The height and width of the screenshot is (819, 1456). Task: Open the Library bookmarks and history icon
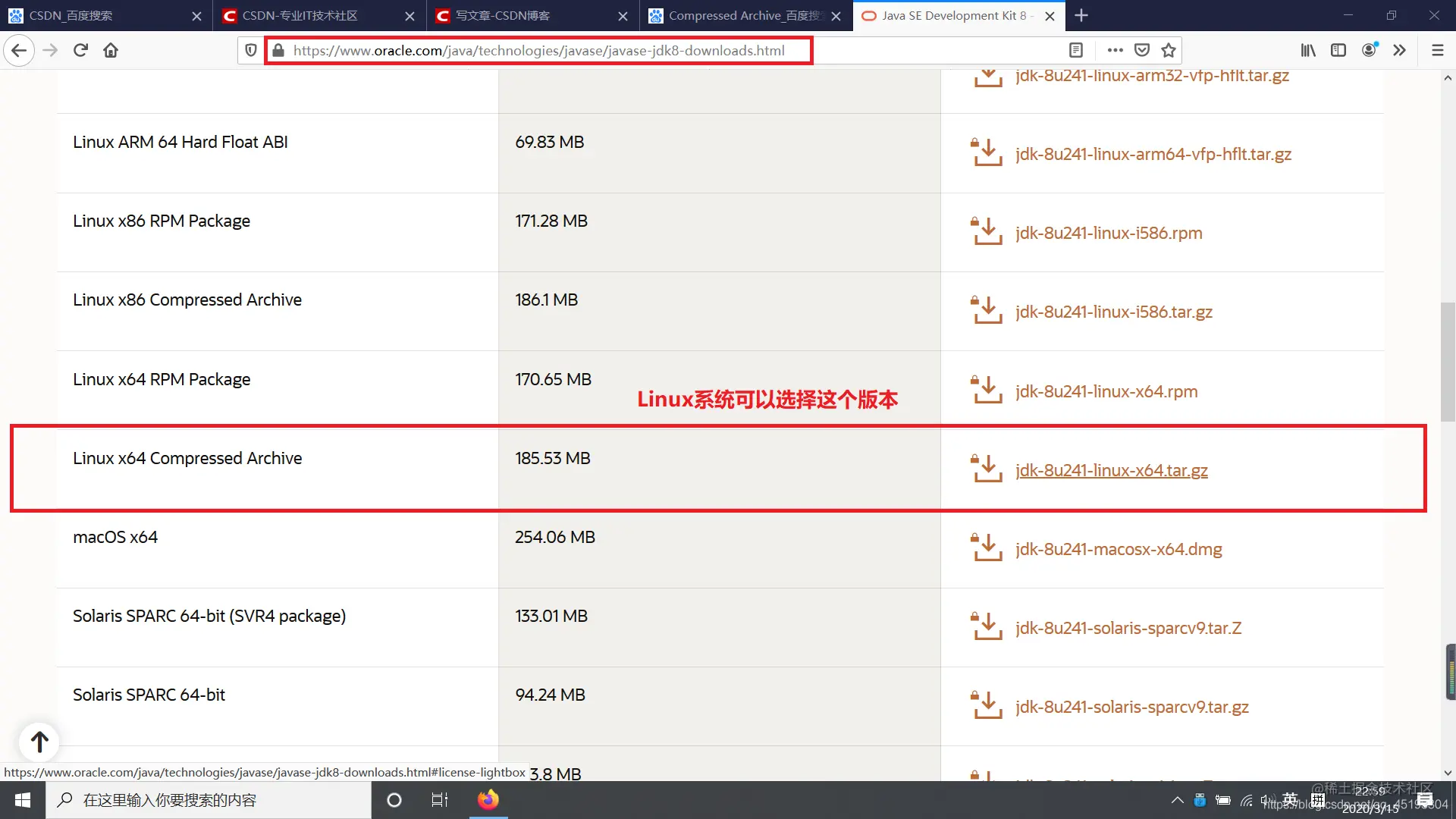pyautogui.click(x=1308, y=51)
